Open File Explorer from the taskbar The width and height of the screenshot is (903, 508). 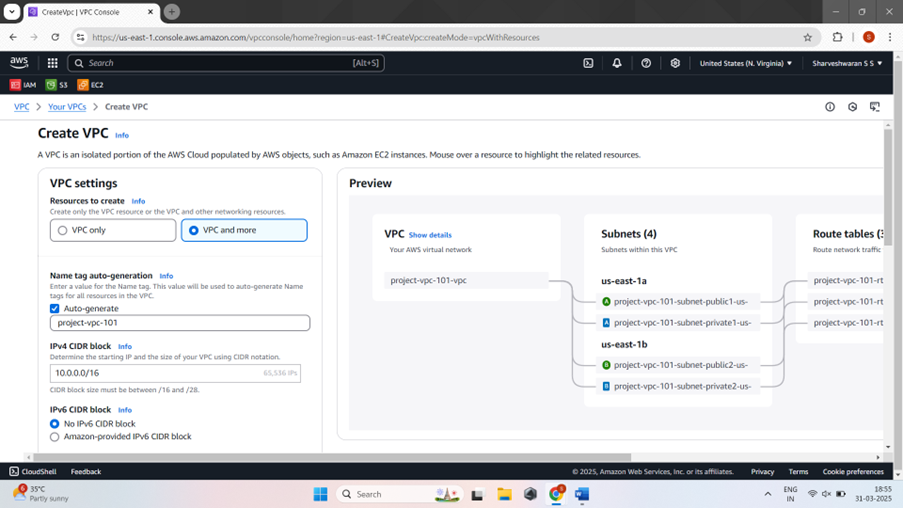[x=504, y=494]
